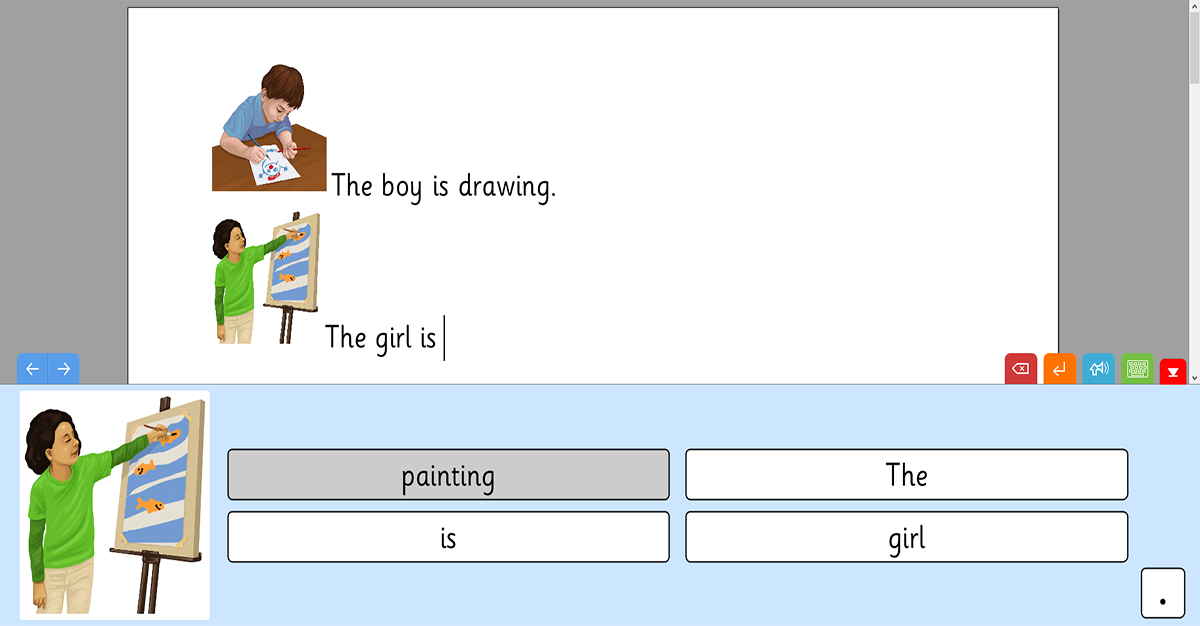Insert the word 'painting' from the grid
This screenshot has width=1200, height=626.
point(448,475)
